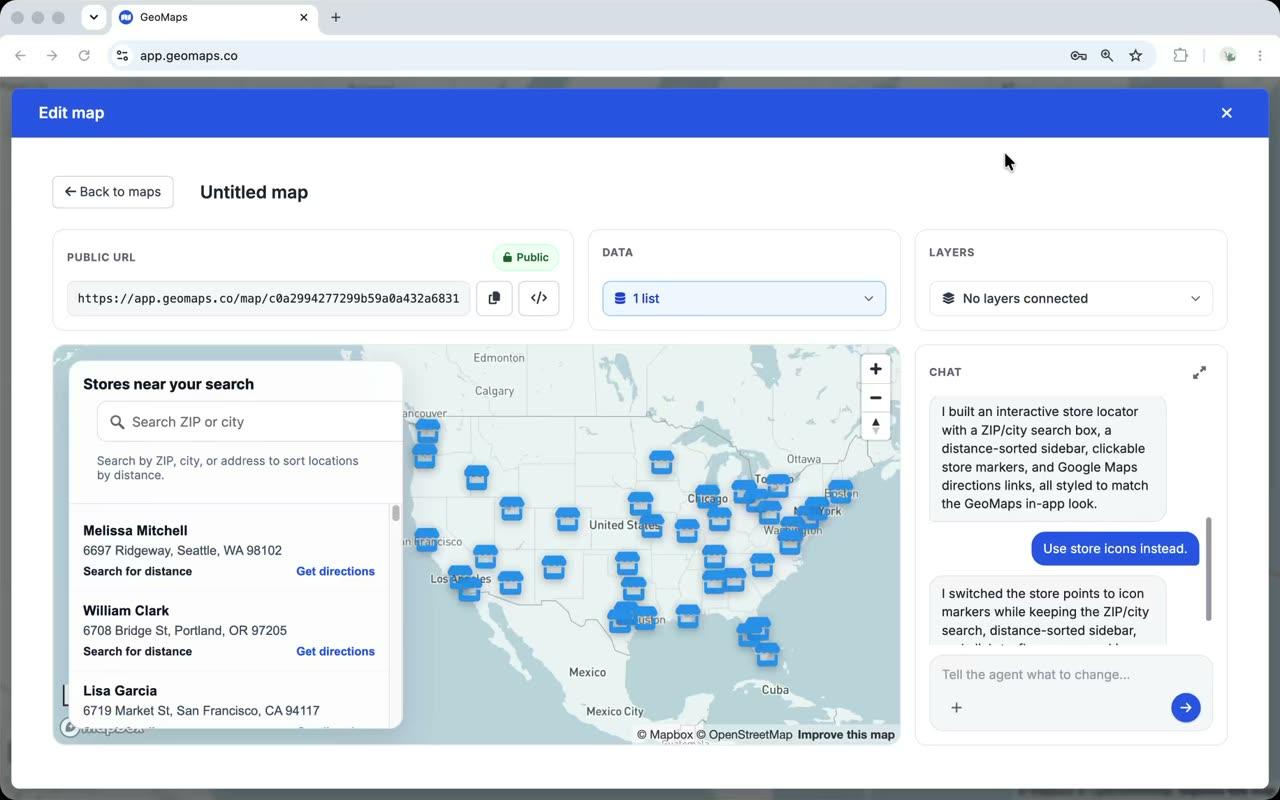The width and height of the screenshot is (1280, 800).
Task: Add an attachment with the chat plus icon
Action: 956,707
